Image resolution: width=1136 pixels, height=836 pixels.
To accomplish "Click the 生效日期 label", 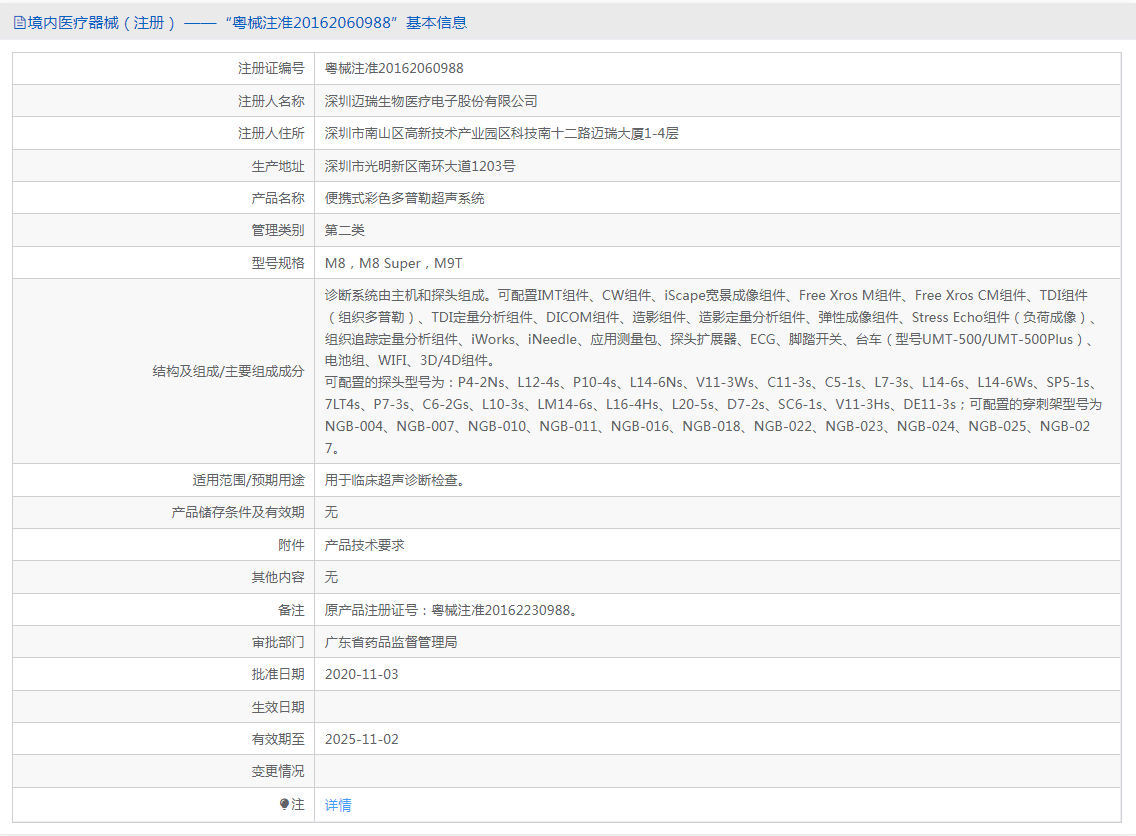I will (278, 708).
